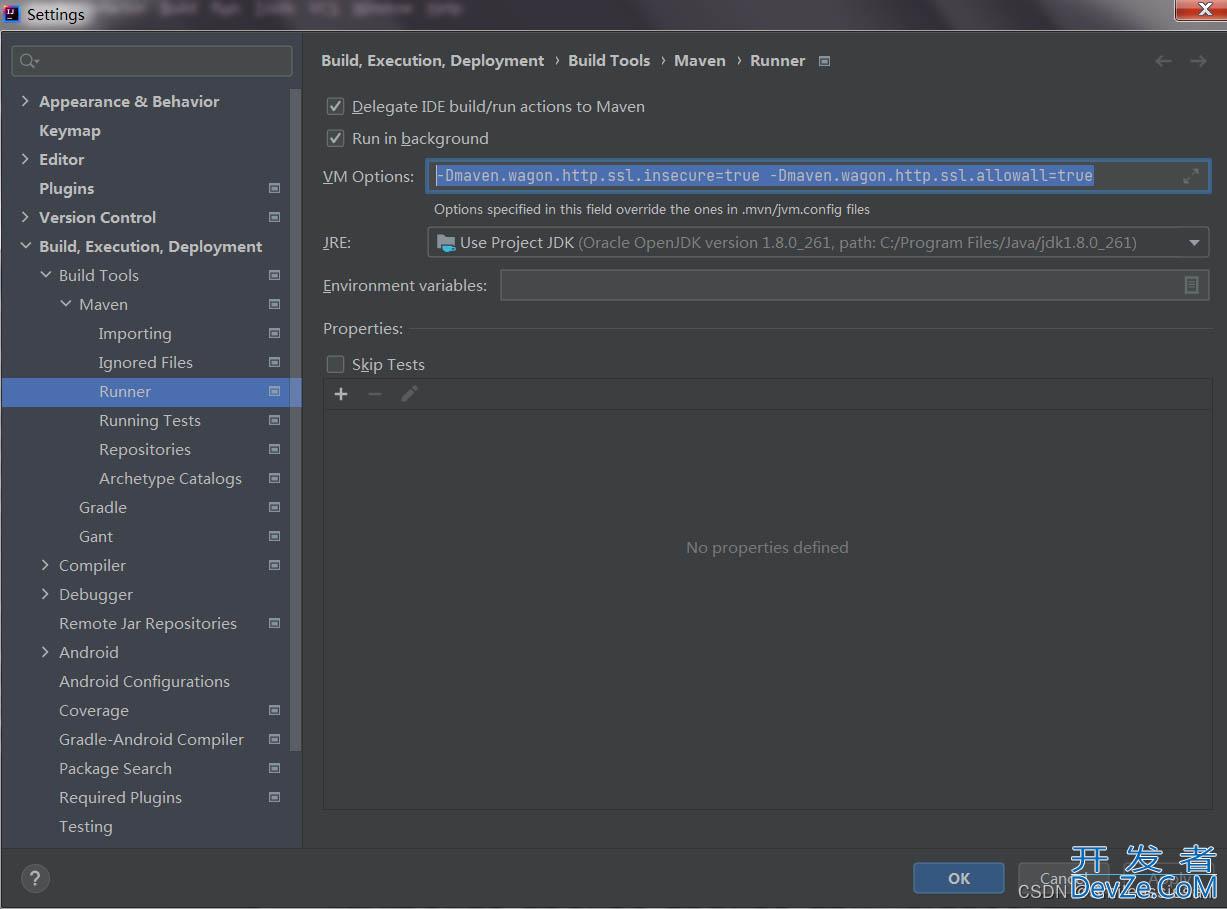The width and height of the screenshot is (1227, 909).
Task: Uncheck Run in background
Action: pyautogui.click(x=335, y=138)
